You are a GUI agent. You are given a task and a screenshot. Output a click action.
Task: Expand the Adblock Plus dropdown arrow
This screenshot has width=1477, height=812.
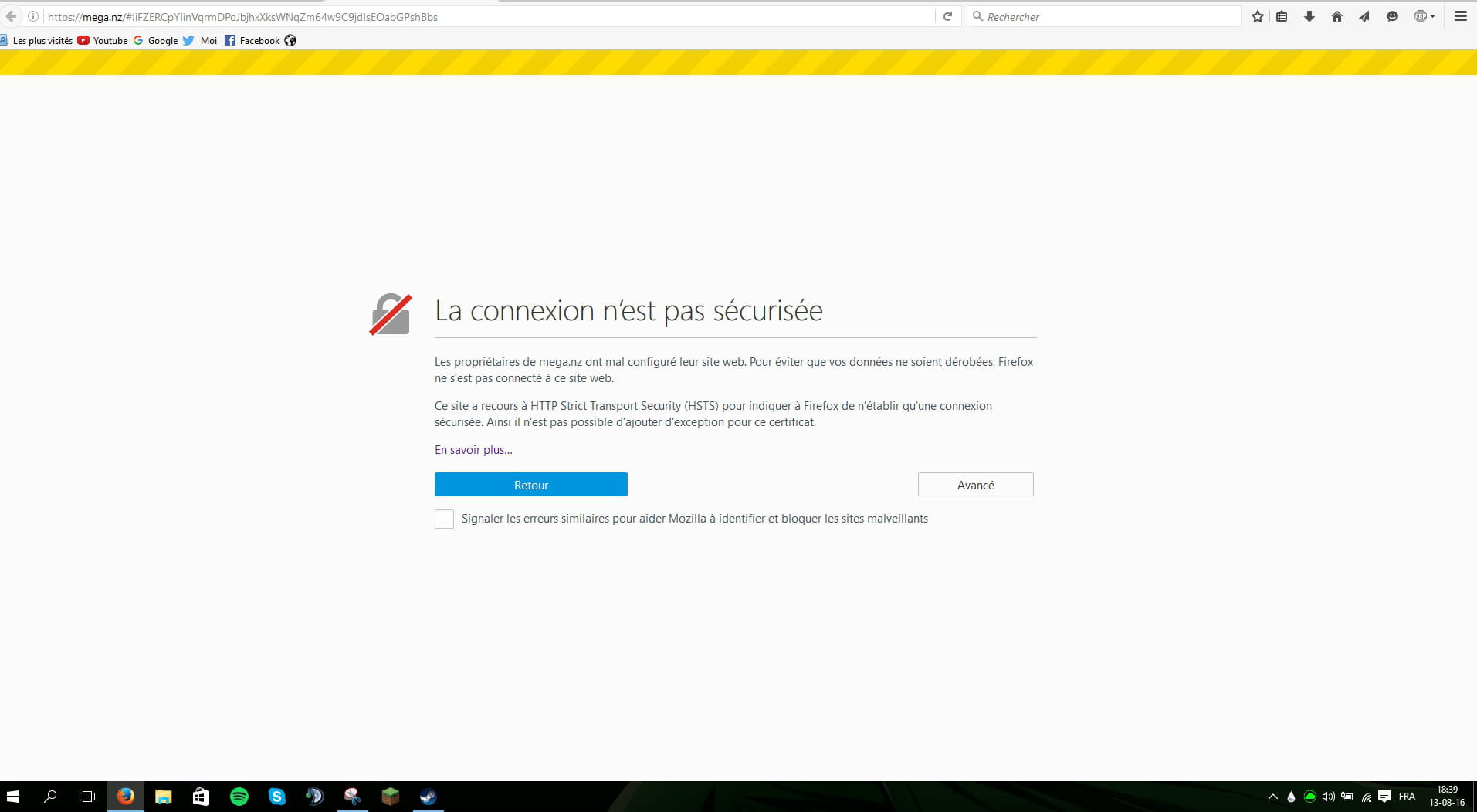coord(1433,16)
